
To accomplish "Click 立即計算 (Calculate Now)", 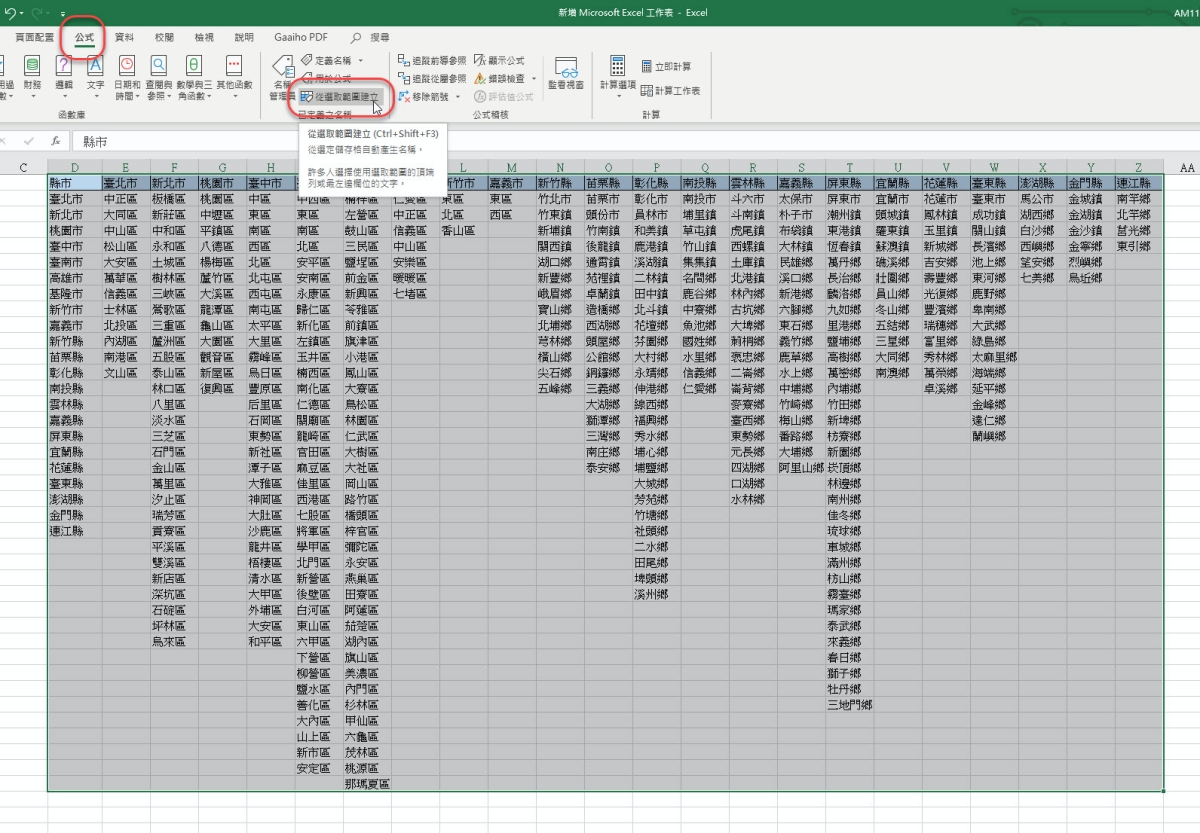I will click(x=666, y=66).
